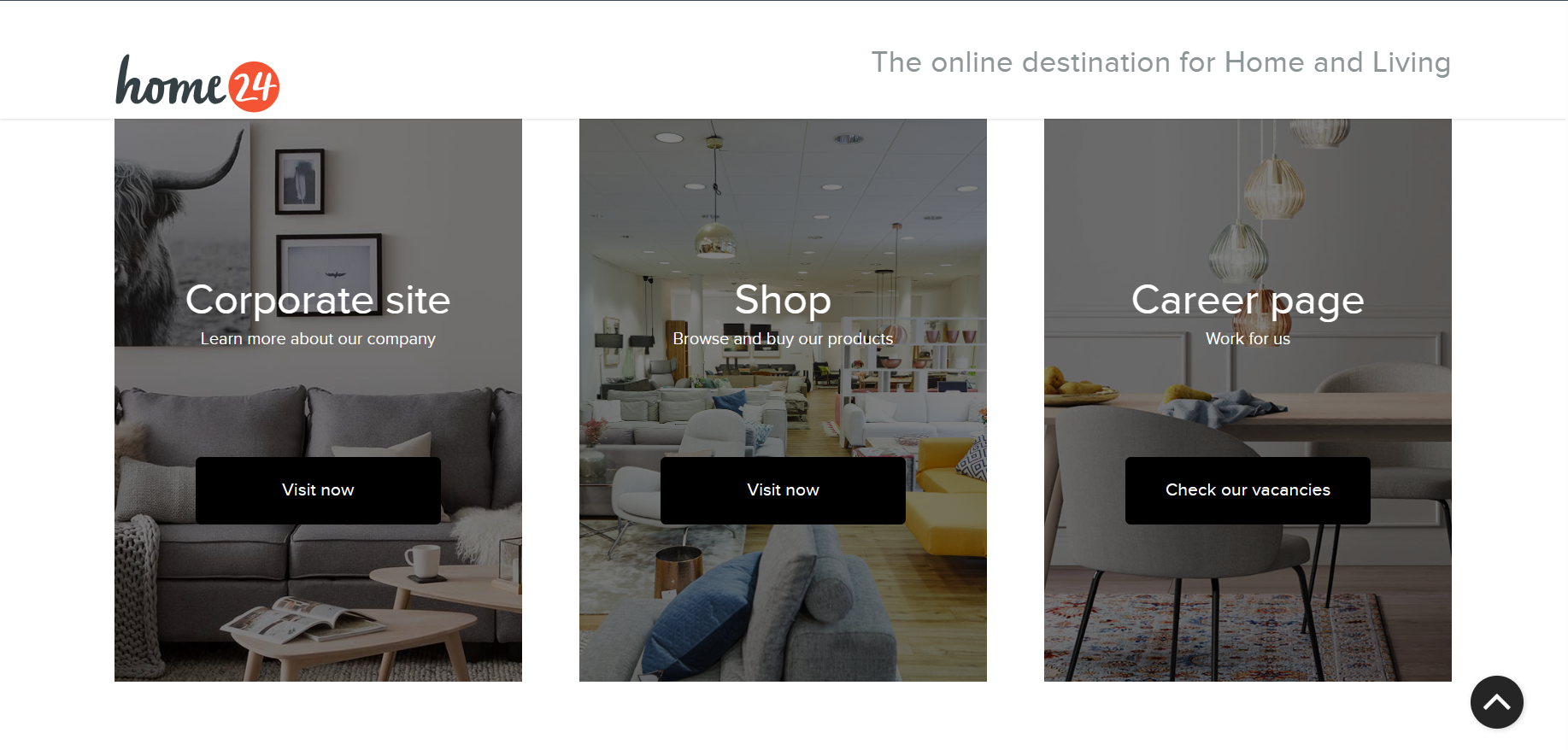This screenshot has height=750, width=1568.
Task: Click the living room sofa image card
Action: (x=318, y=400)
